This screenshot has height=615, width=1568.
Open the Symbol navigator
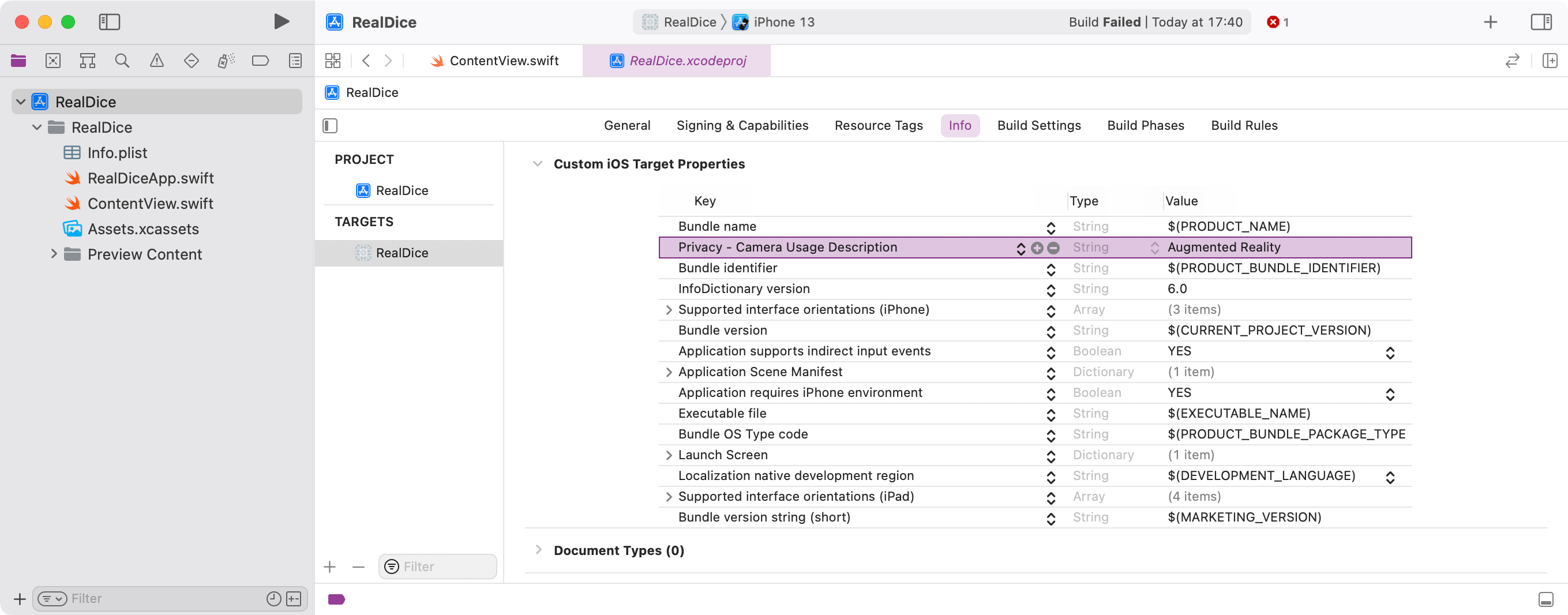pos(88,61)
